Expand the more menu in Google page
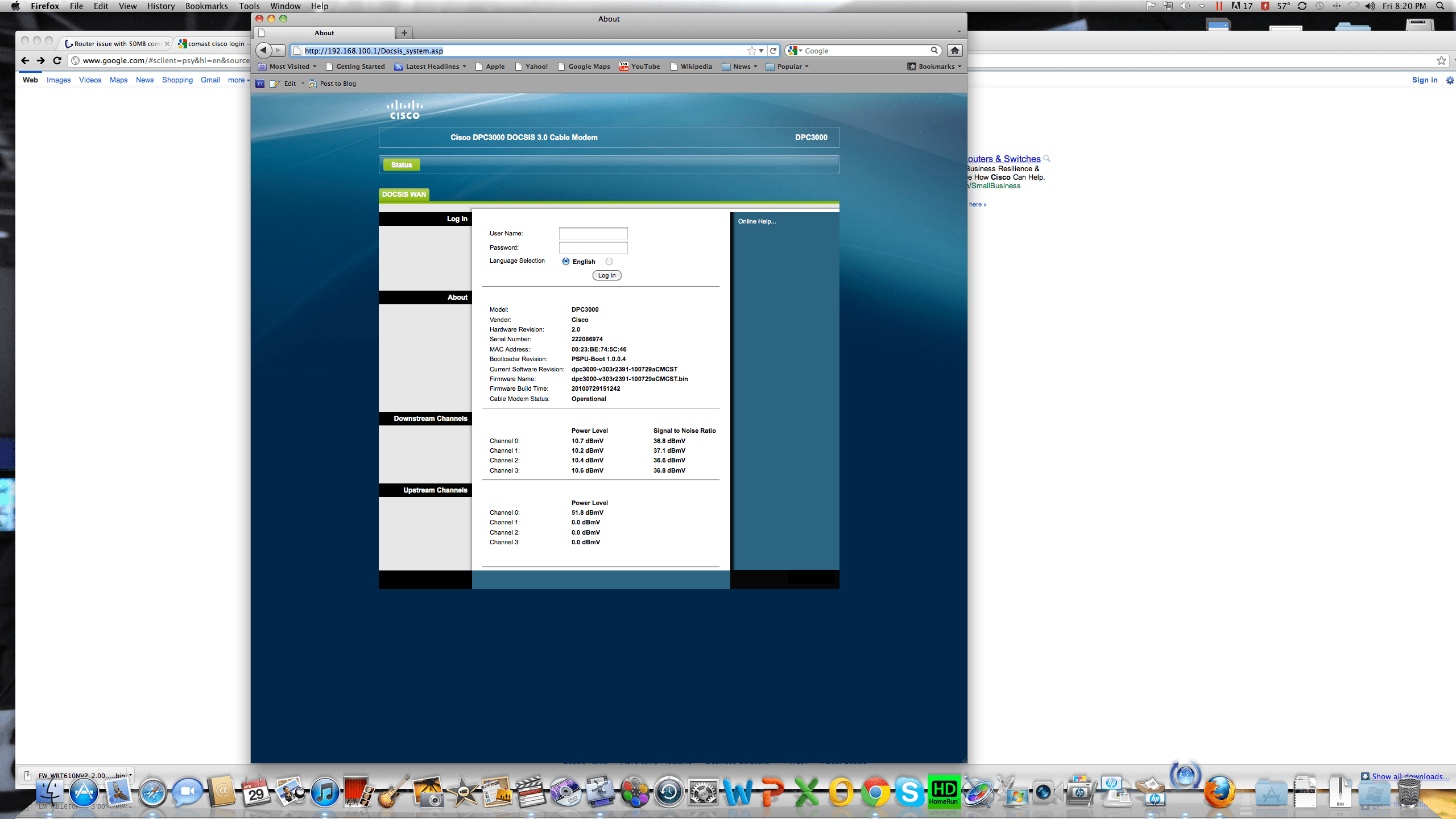1456x819 pixels. point(239,80)
